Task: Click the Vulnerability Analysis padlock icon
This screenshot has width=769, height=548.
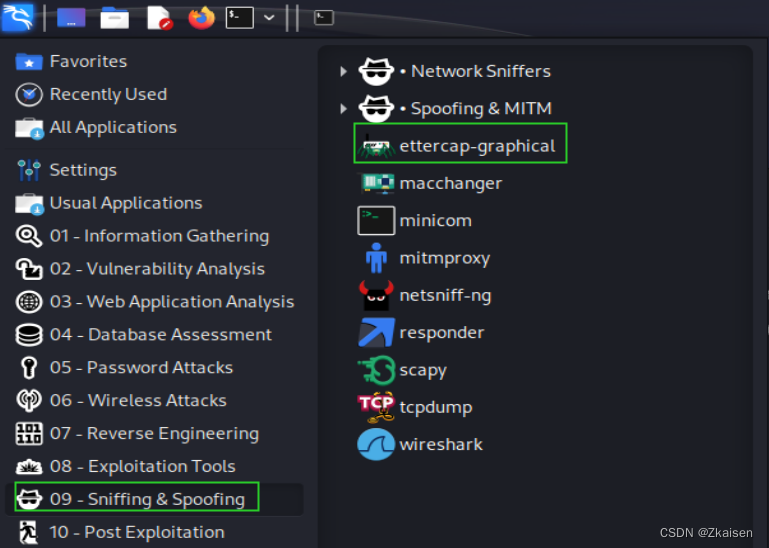Action: 29,269
